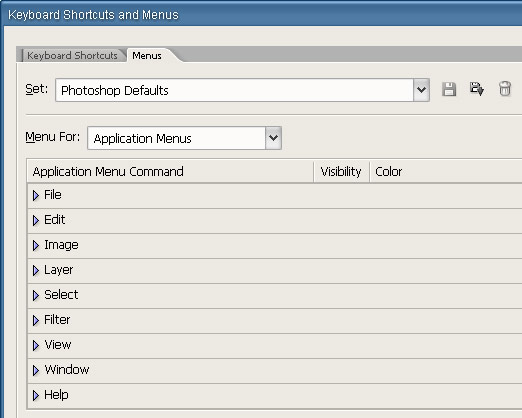Expand the File menu commands
The image size is (522, 418).
[36, 195]
